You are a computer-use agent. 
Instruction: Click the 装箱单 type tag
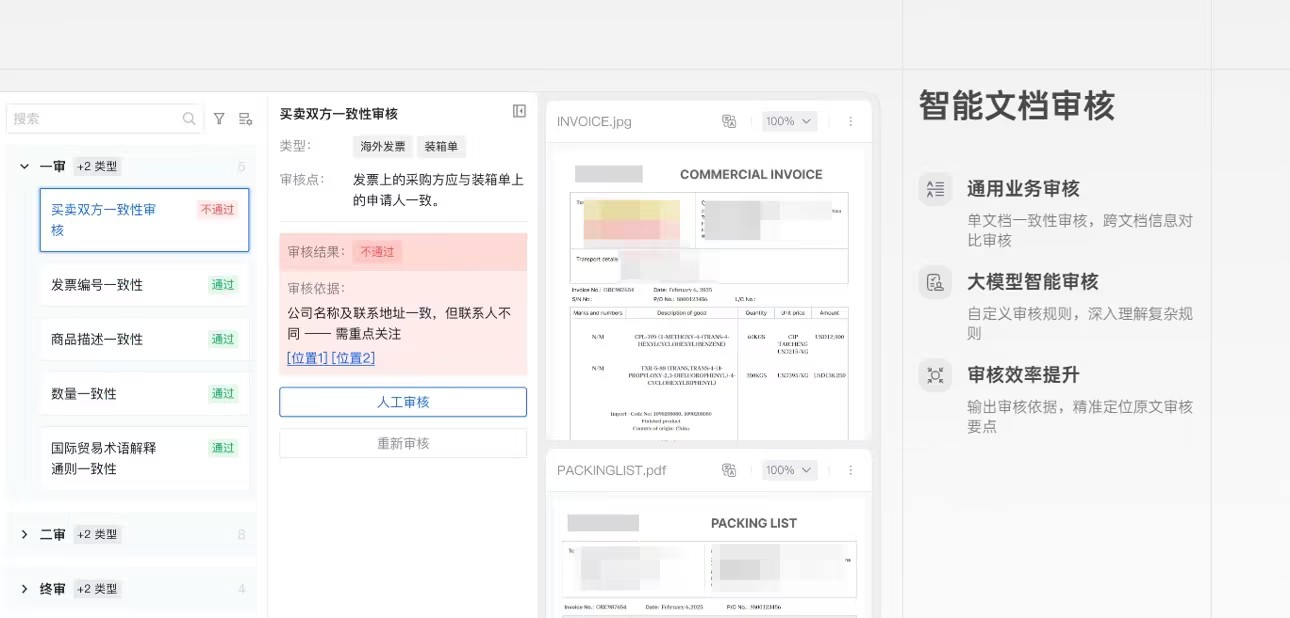[x=441, y=146]
